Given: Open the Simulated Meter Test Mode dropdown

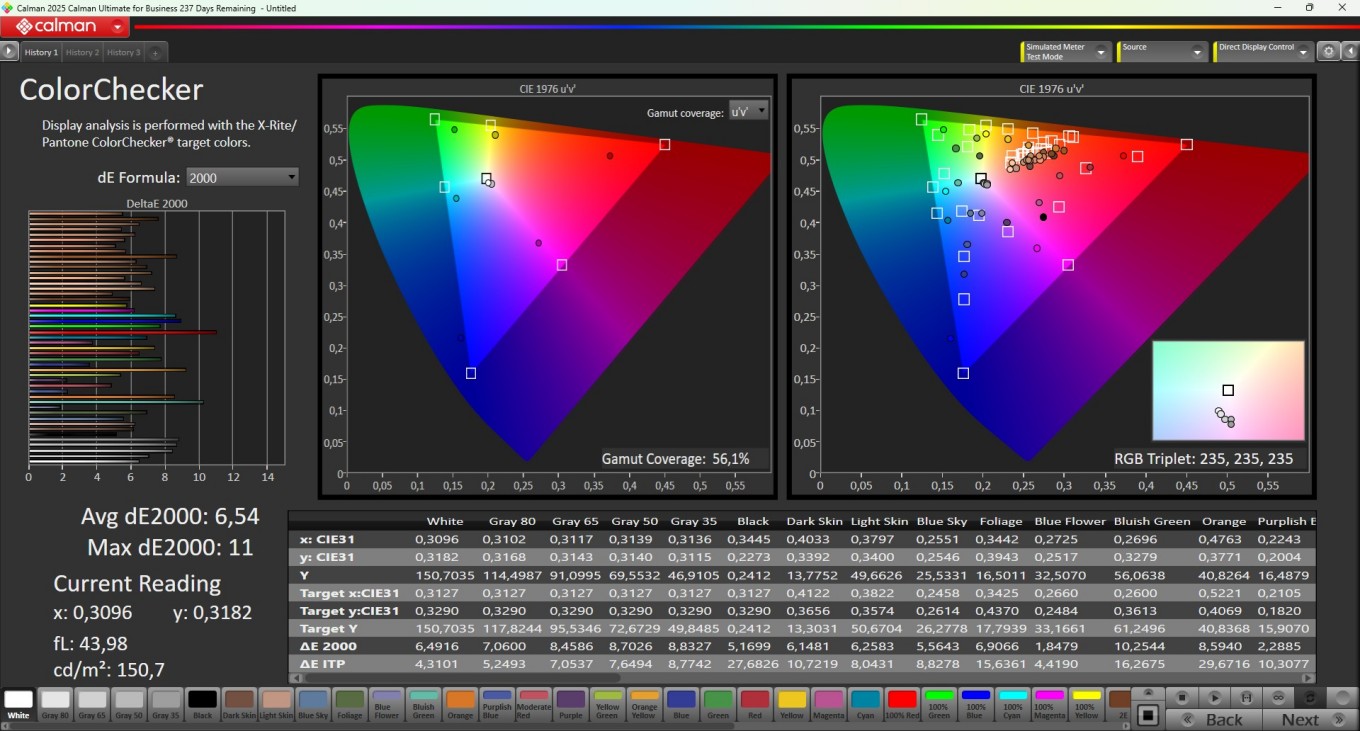Looking at the screenshot, I should 1066,51.
